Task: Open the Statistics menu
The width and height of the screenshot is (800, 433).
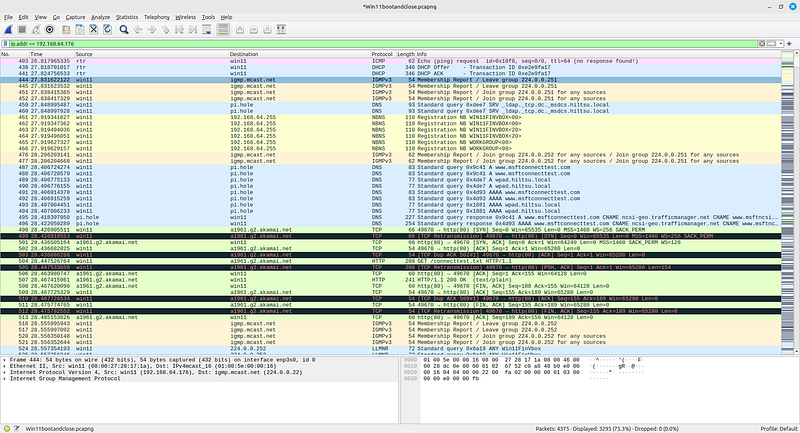Action: [127, 17]
